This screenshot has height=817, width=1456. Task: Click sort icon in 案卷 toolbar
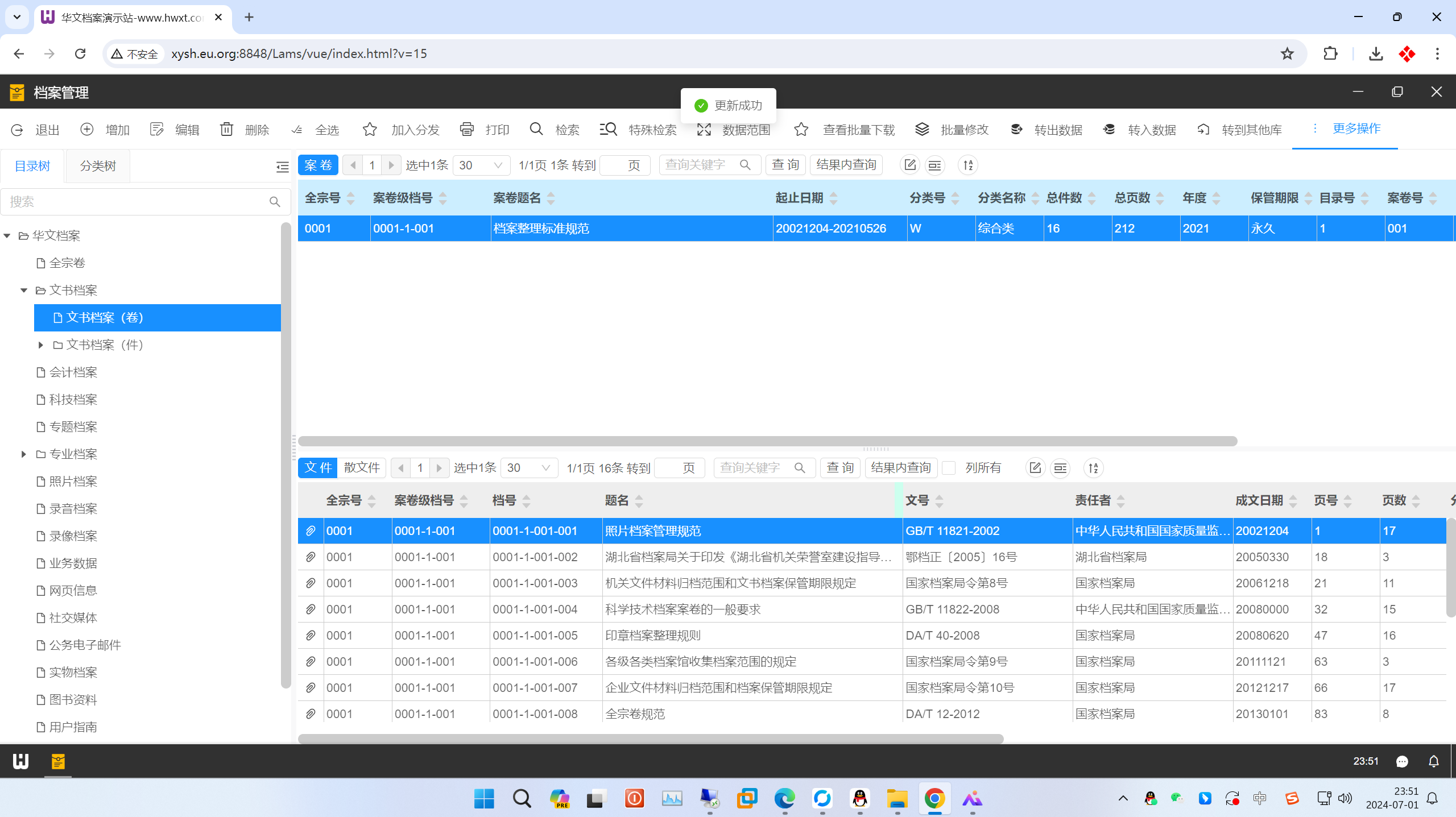coord(968,165)
